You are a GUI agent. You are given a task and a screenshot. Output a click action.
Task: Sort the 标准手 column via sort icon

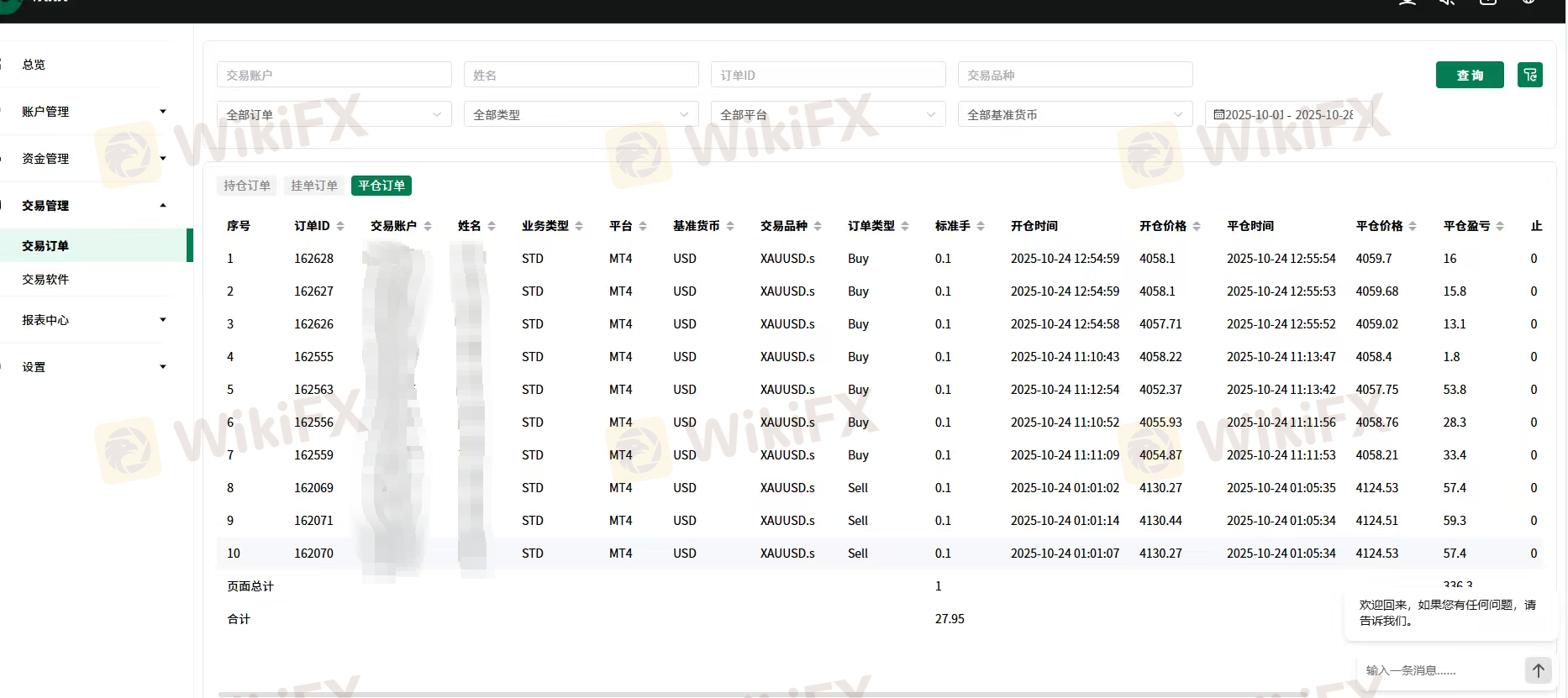981,226
